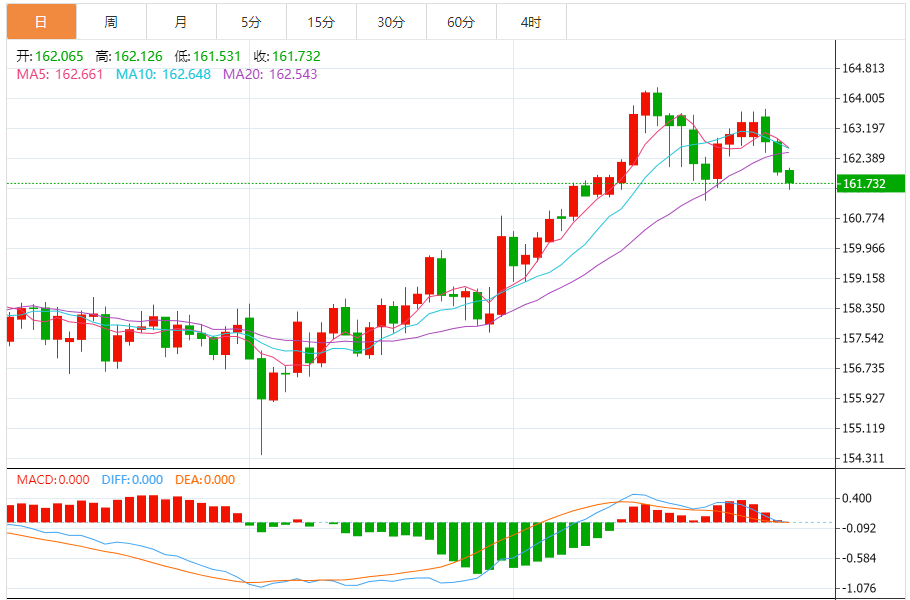
Task: Click the 156.735 price axis label
Action: pos(864,368)
